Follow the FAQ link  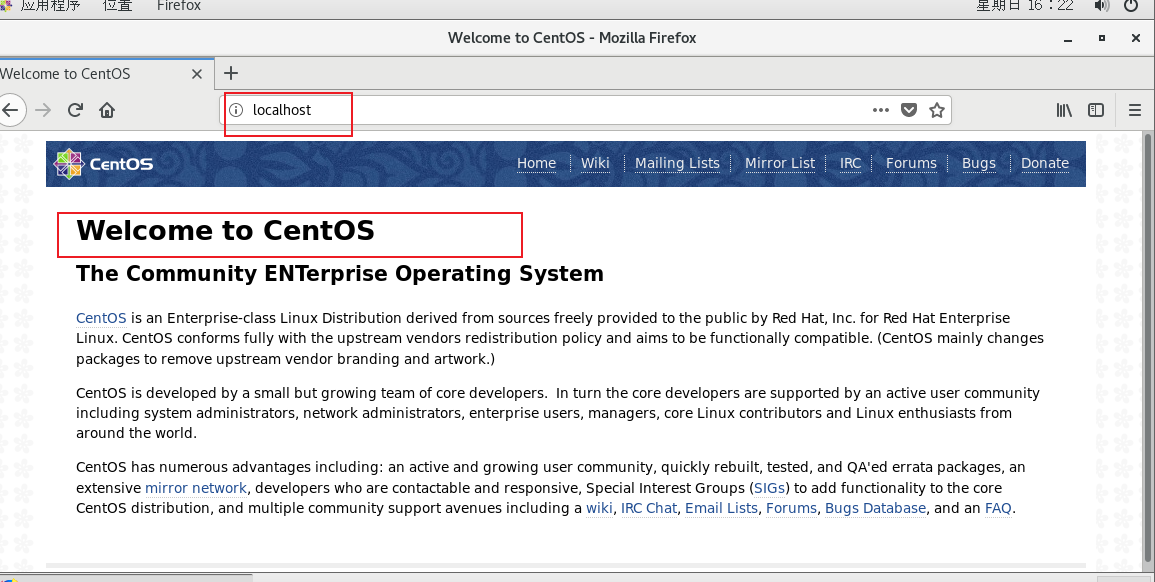(998, 508)
